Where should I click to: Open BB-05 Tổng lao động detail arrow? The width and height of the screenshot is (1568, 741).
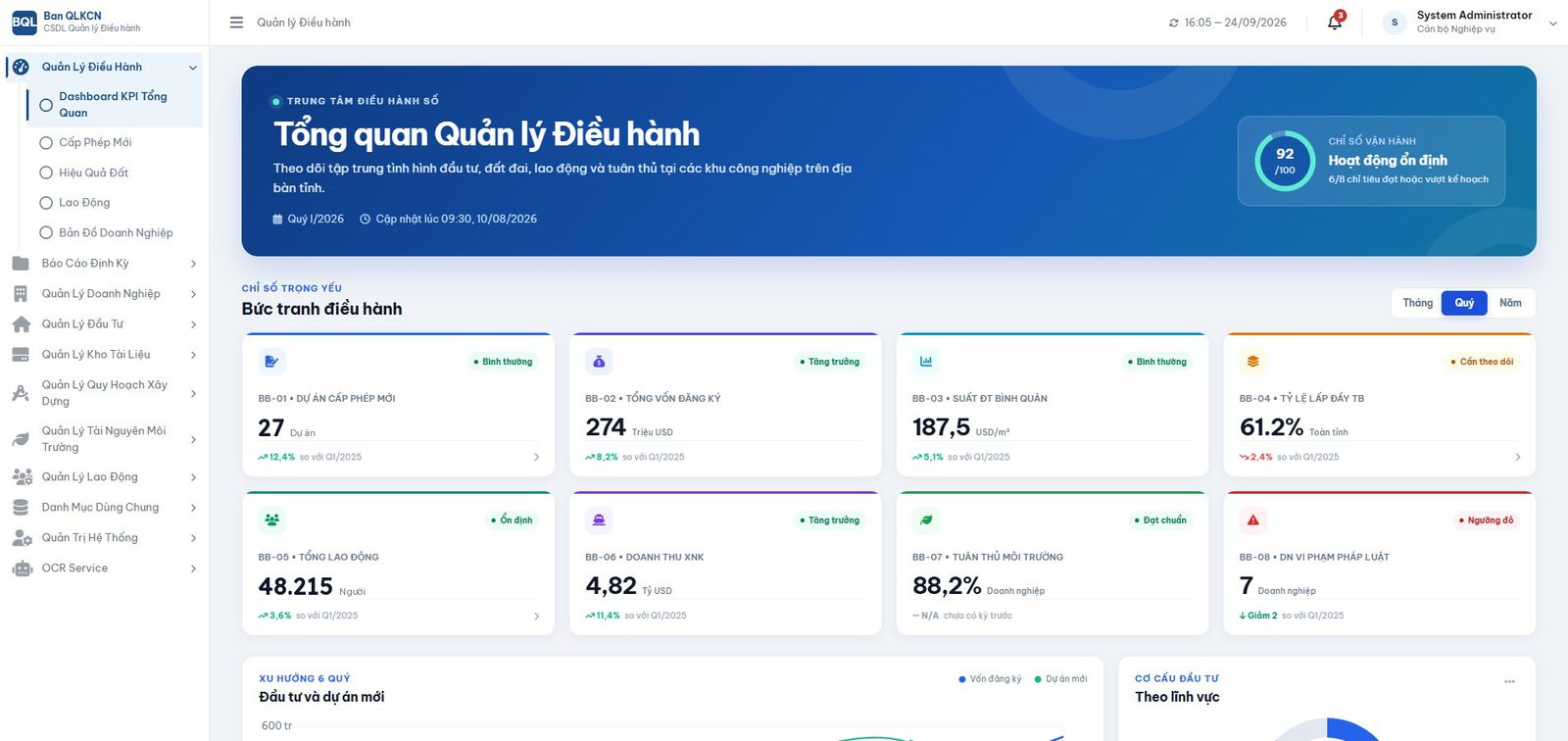click(x=536, y=617)
